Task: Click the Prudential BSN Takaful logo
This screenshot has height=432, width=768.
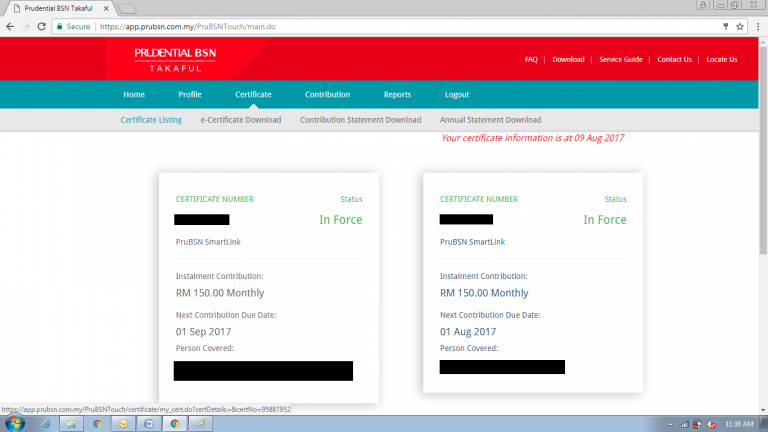Action: (x=175, y=59)
